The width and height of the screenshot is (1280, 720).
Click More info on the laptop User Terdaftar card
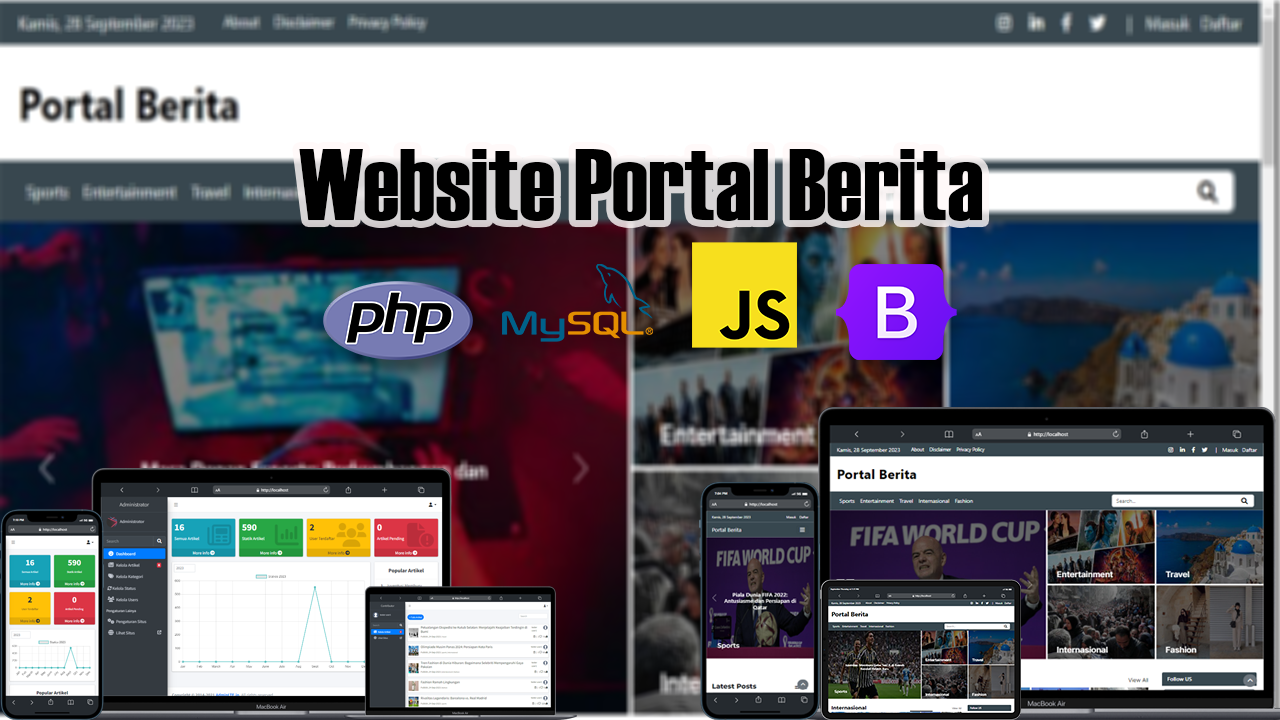tap(338, 553)
